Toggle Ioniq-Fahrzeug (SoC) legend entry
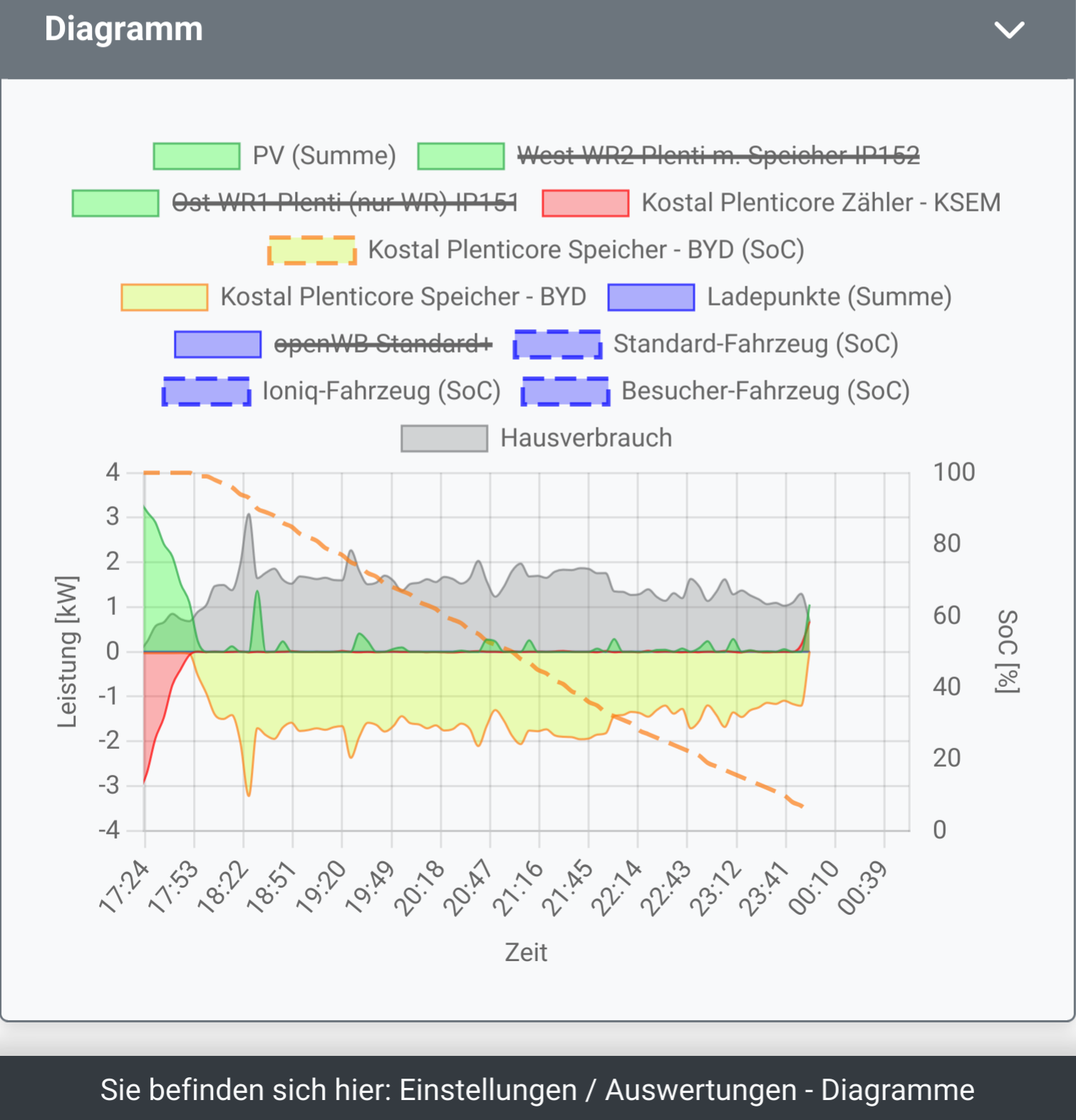 (x=381, y=391)
